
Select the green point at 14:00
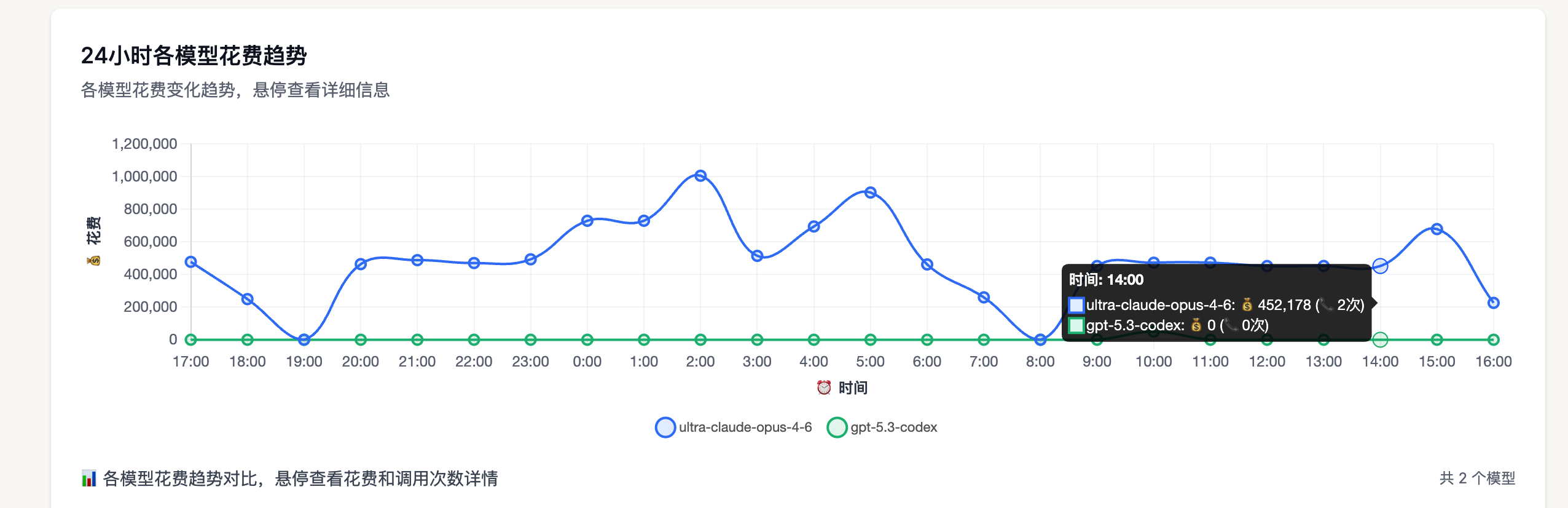tap(1380, 339)
